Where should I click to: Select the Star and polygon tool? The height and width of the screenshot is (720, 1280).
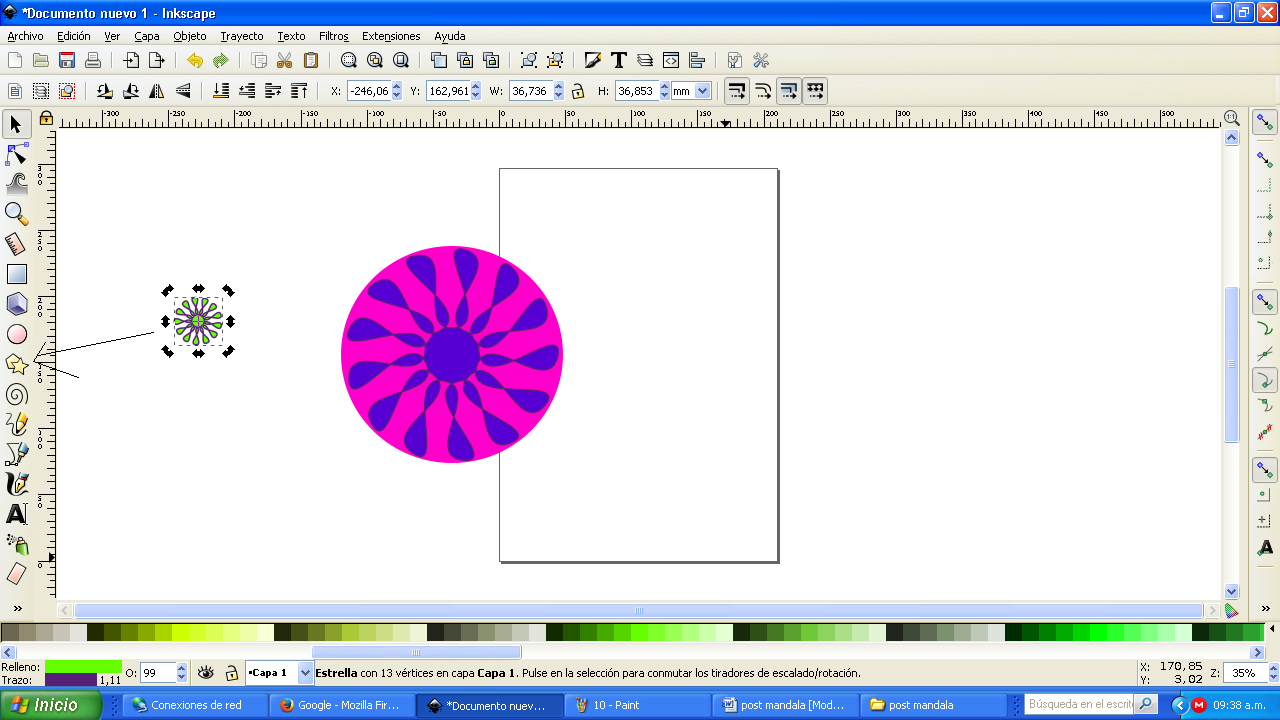[x=16, y=364]
